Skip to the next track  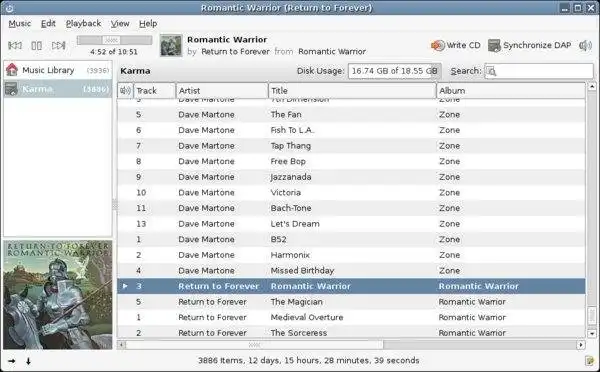pyautogui.click(x=58, y=46)
